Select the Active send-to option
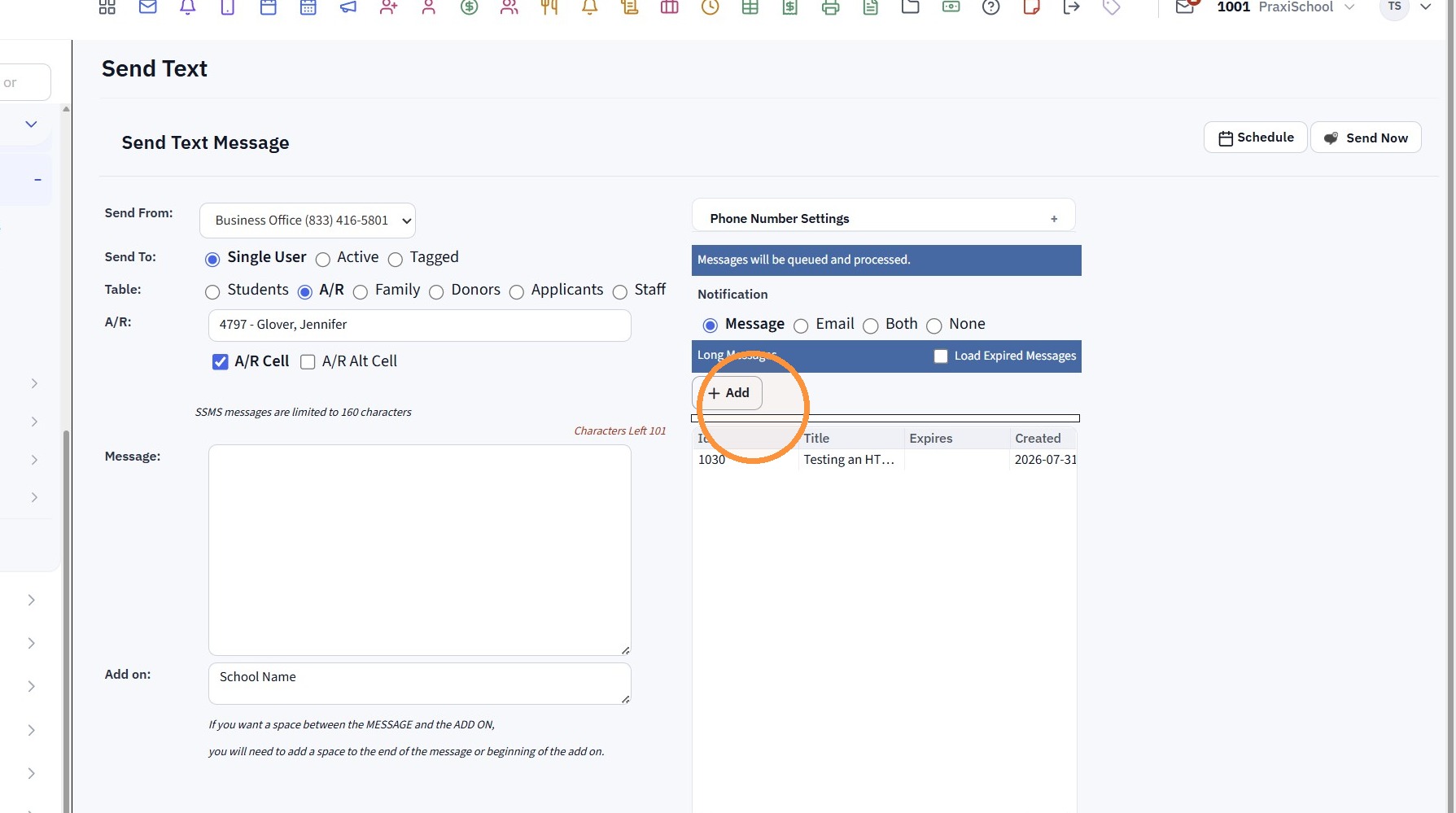 [323, 260]
